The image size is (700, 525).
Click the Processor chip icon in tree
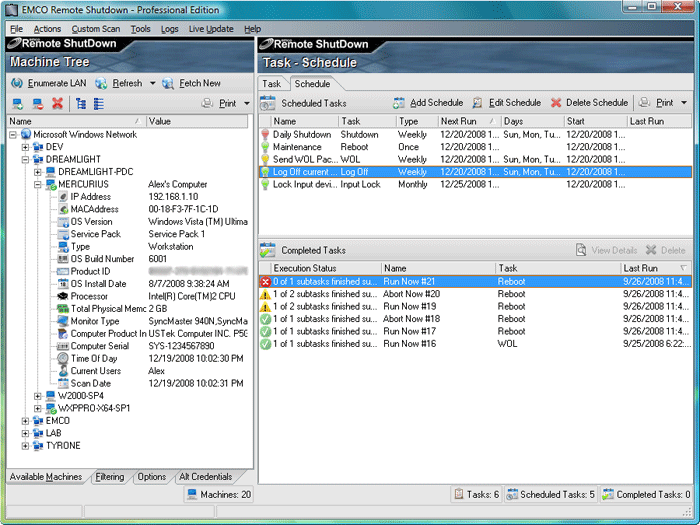click(63, 296)
